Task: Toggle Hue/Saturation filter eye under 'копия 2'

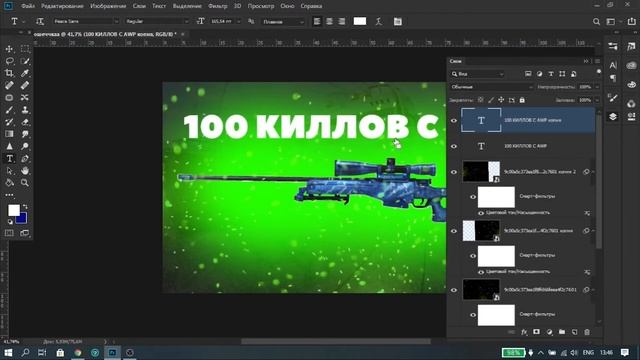Action: coord(481,213)
